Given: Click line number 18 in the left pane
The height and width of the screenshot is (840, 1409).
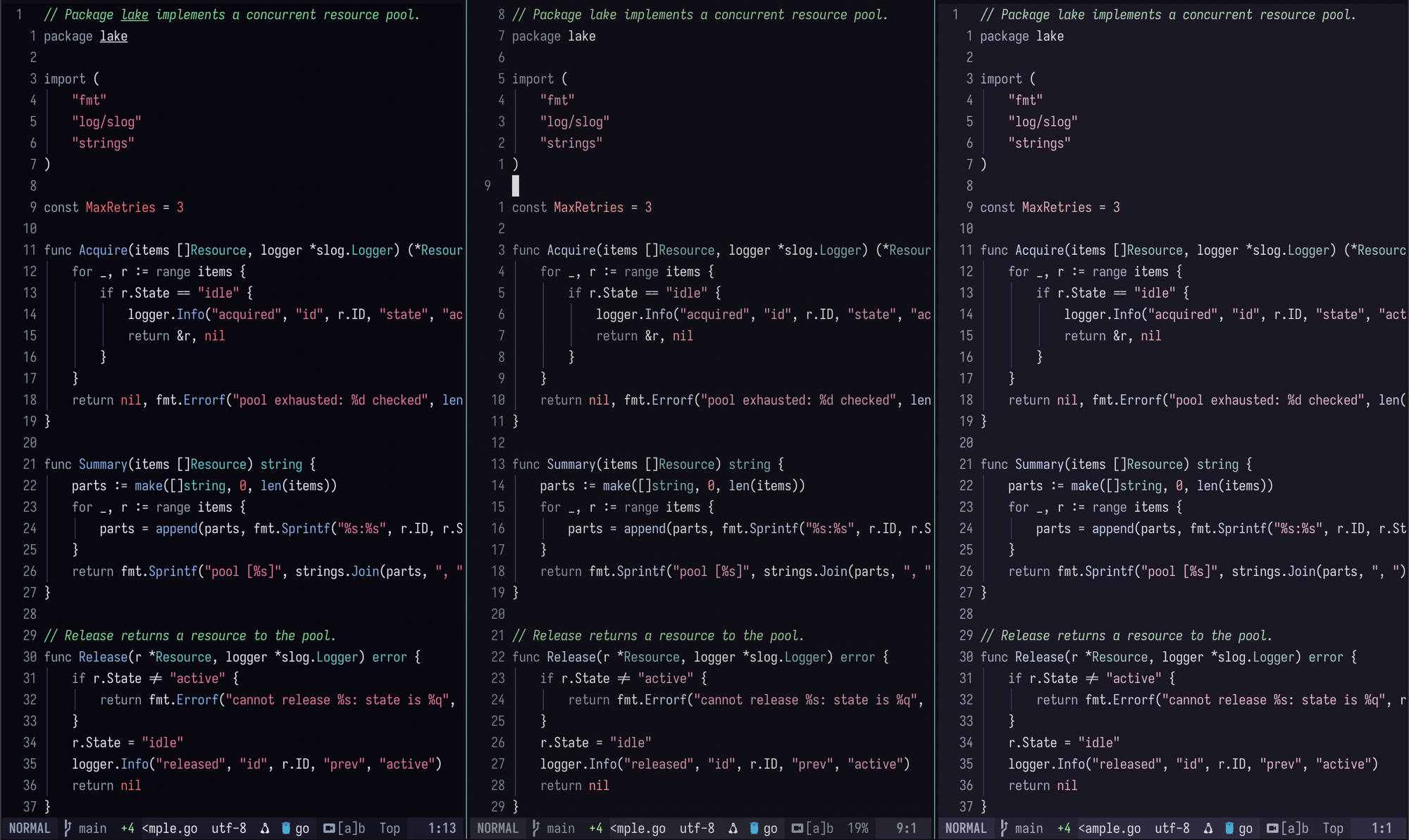Looking at the screenshot, I should click(x=30, y=400).
